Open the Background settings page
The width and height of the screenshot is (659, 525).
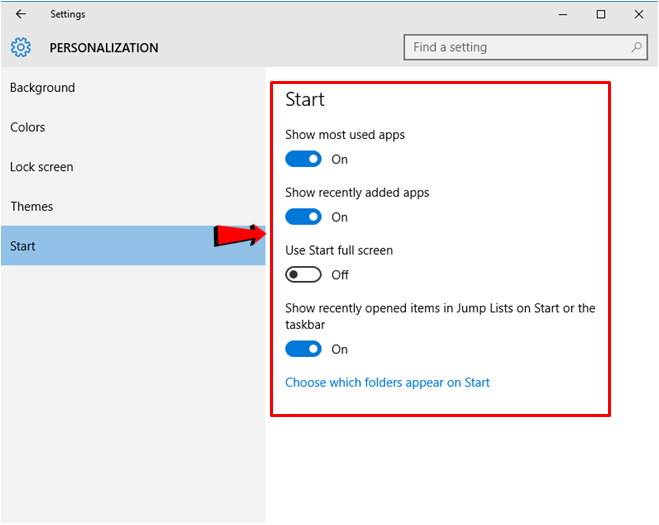click(42, 88)
